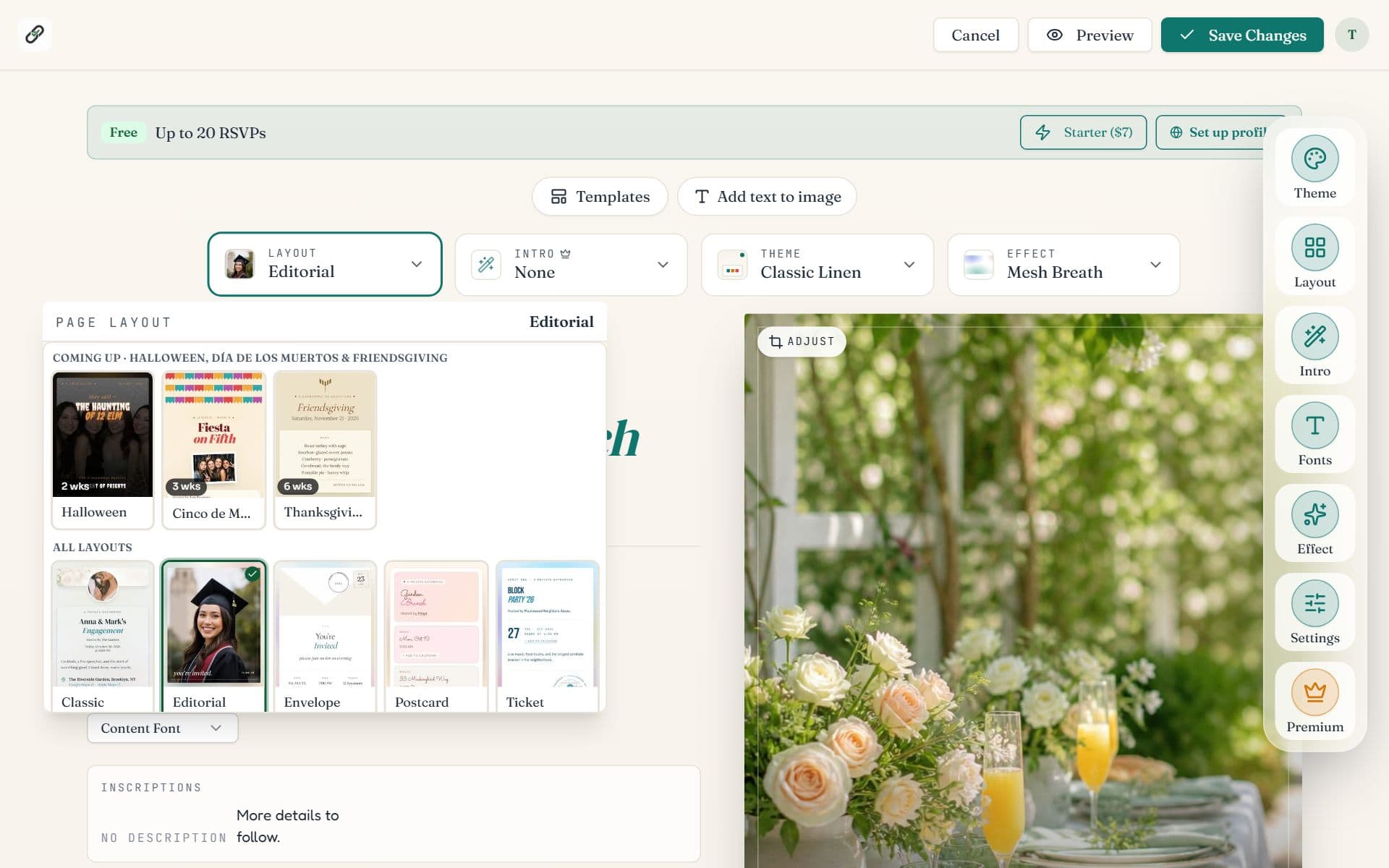1389x868 pixels.
Task: Select the Cinco de Mayo layout thumbnail
Action: [x=213, y=450]
